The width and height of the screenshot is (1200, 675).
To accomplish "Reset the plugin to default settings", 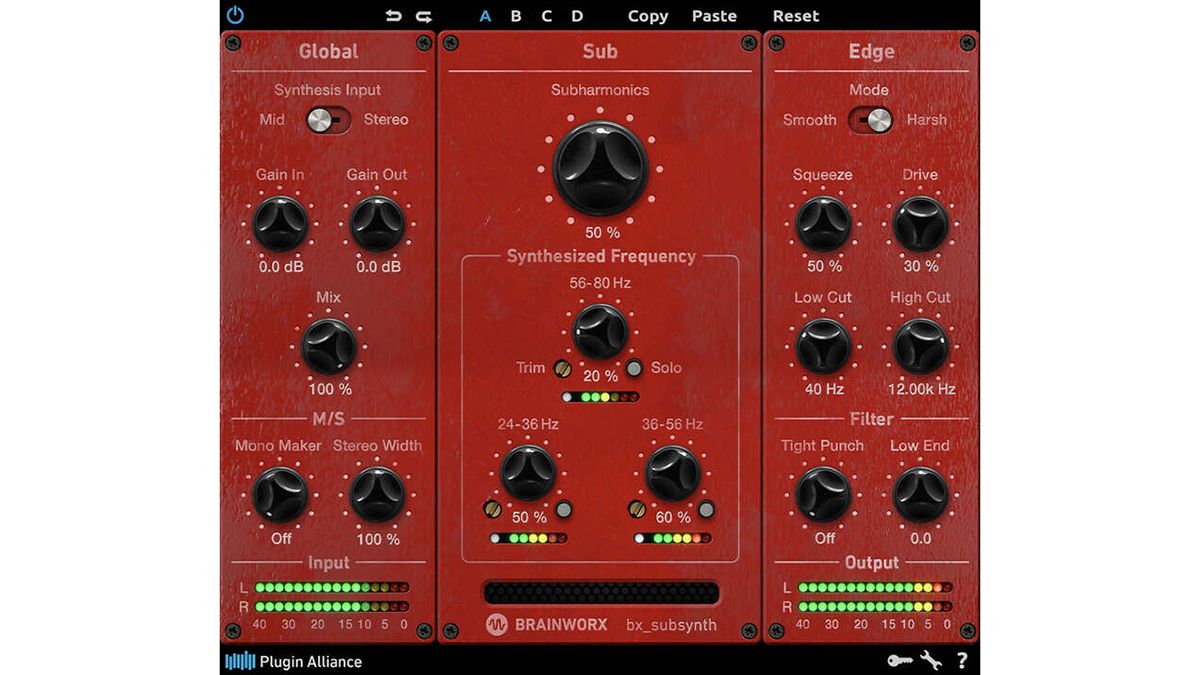I will click(796, 16).
